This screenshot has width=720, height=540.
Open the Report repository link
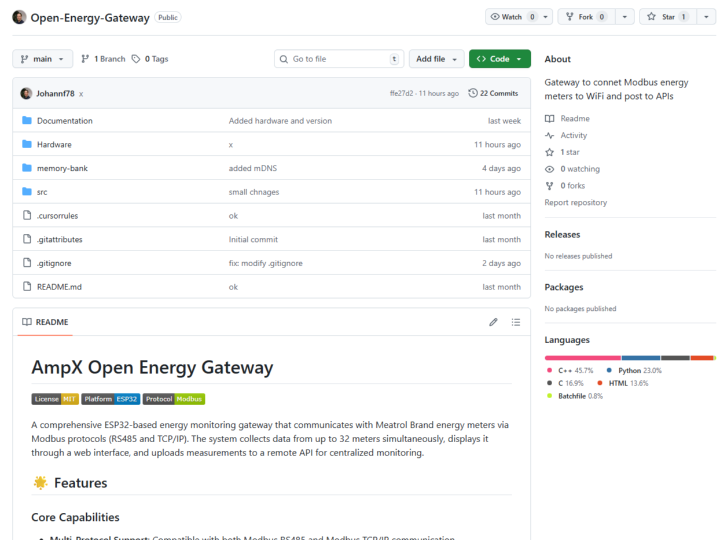click(x=575, y=202)
